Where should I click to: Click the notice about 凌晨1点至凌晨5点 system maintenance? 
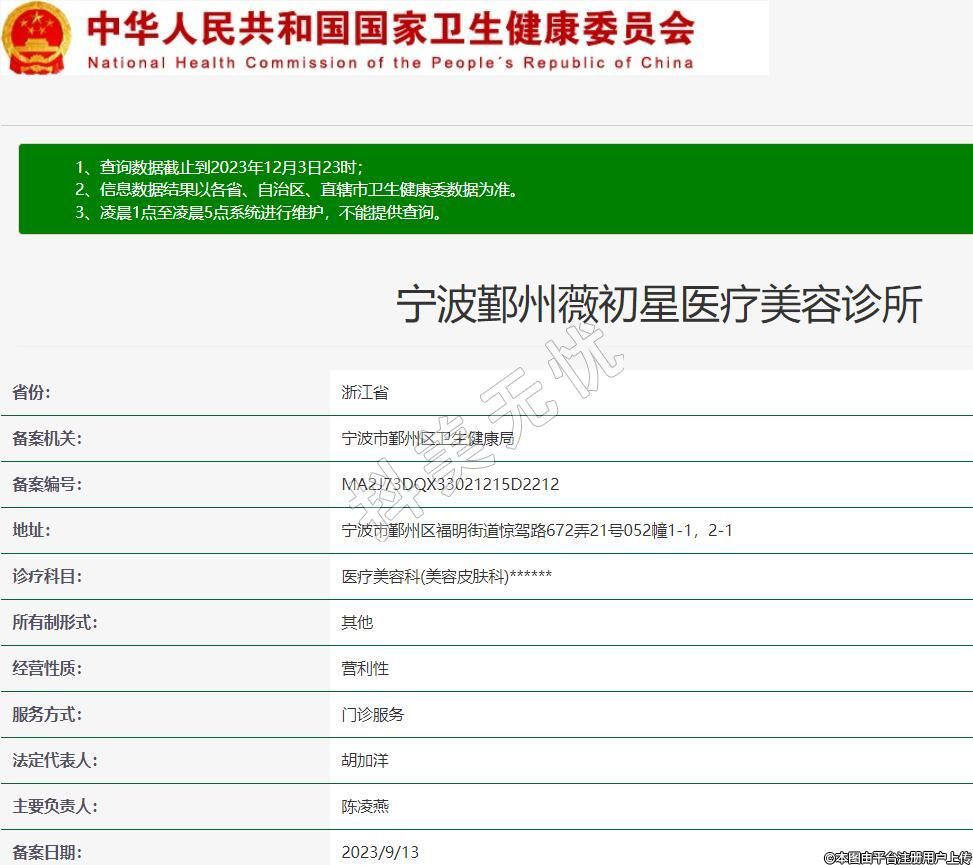[x=259, y=212]
